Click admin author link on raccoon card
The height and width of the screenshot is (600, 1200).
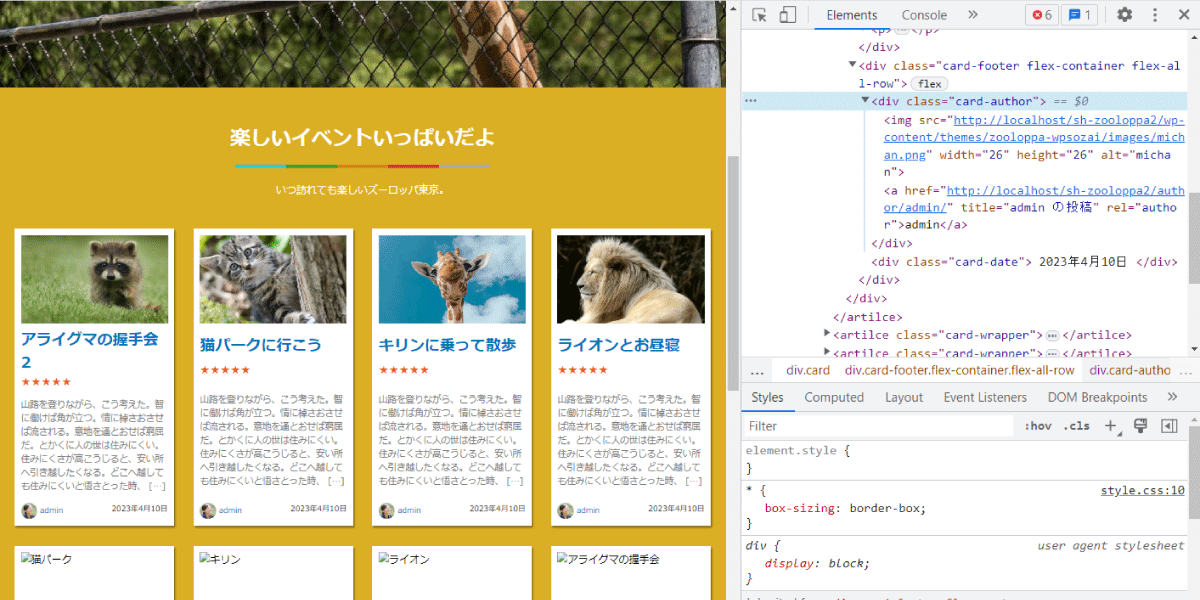[x=51, y=510]
